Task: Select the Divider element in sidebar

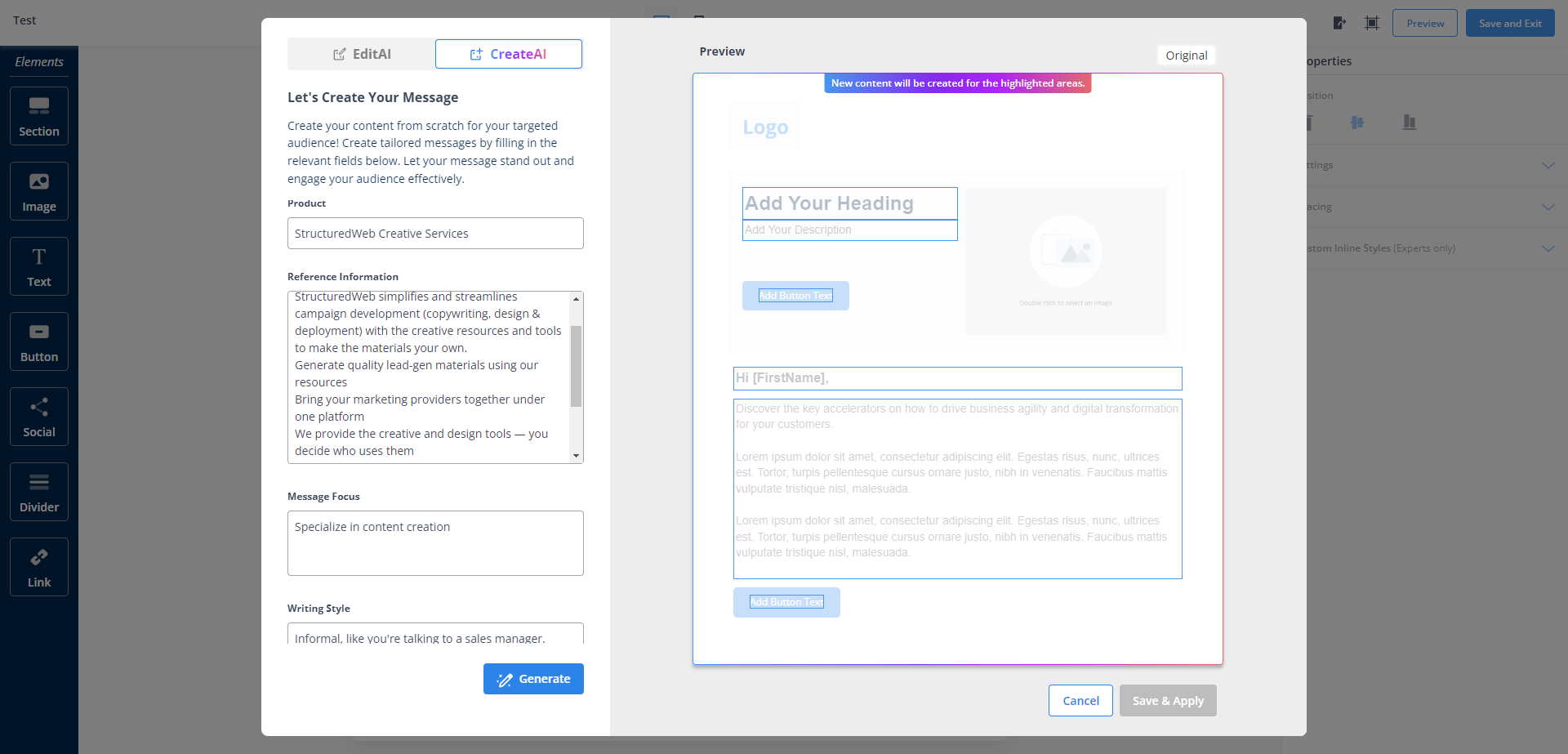Action: (x=38, y=492)
